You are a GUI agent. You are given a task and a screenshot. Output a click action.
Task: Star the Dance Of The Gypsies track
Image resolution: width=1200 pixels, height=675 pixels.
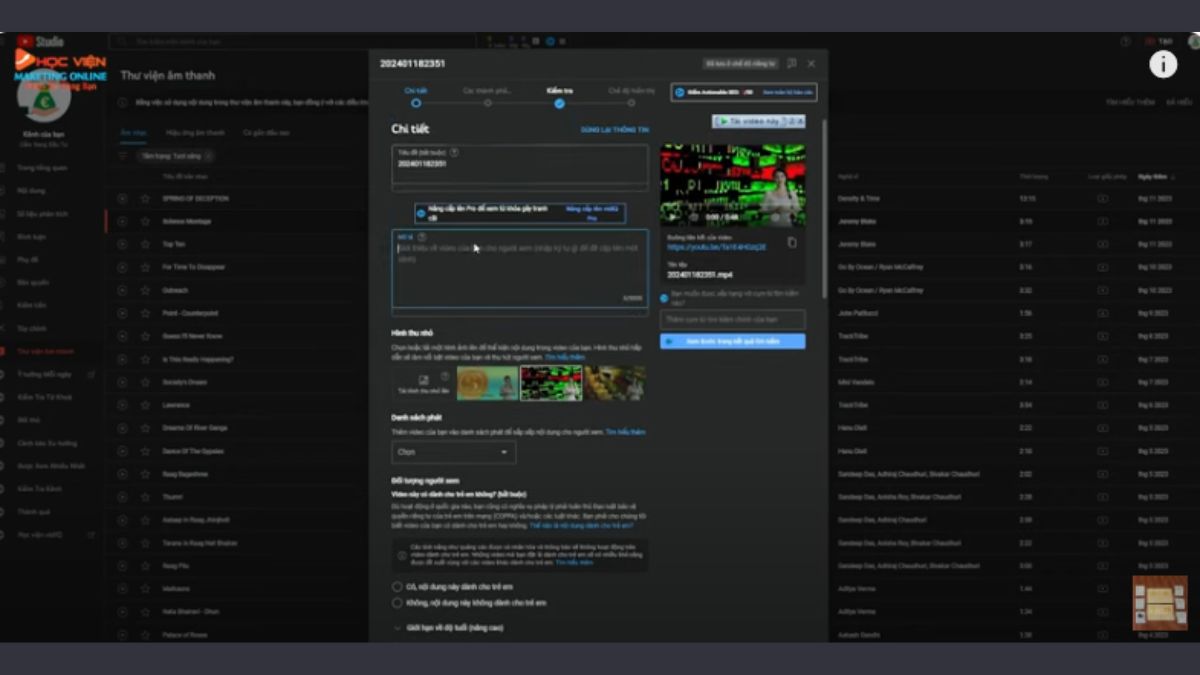tap(145, 451)
